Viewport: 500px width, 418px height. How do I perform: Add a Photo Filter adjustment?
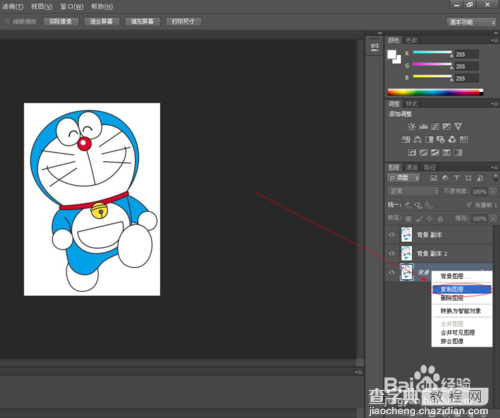[x=441, y=139]
